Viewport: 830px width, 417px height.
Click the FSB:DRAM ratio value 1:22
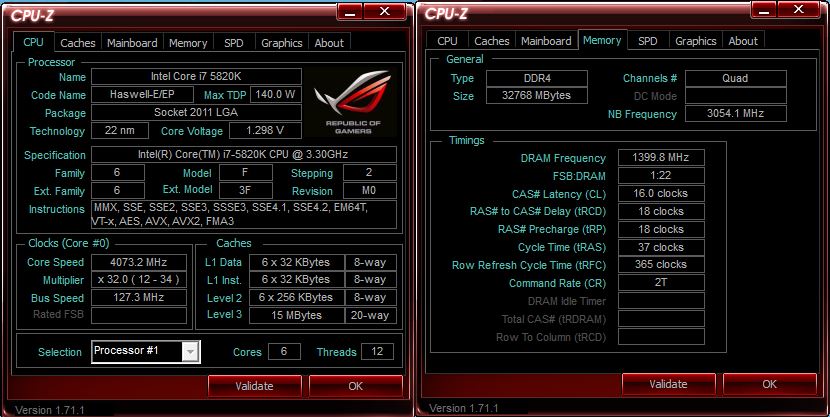tap(661, 175)
